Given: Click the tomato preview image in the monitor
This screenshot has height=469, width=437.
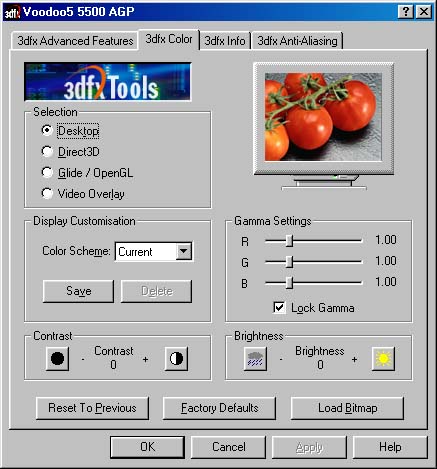Looking at the screenshot, I should (x=323, y=117).
